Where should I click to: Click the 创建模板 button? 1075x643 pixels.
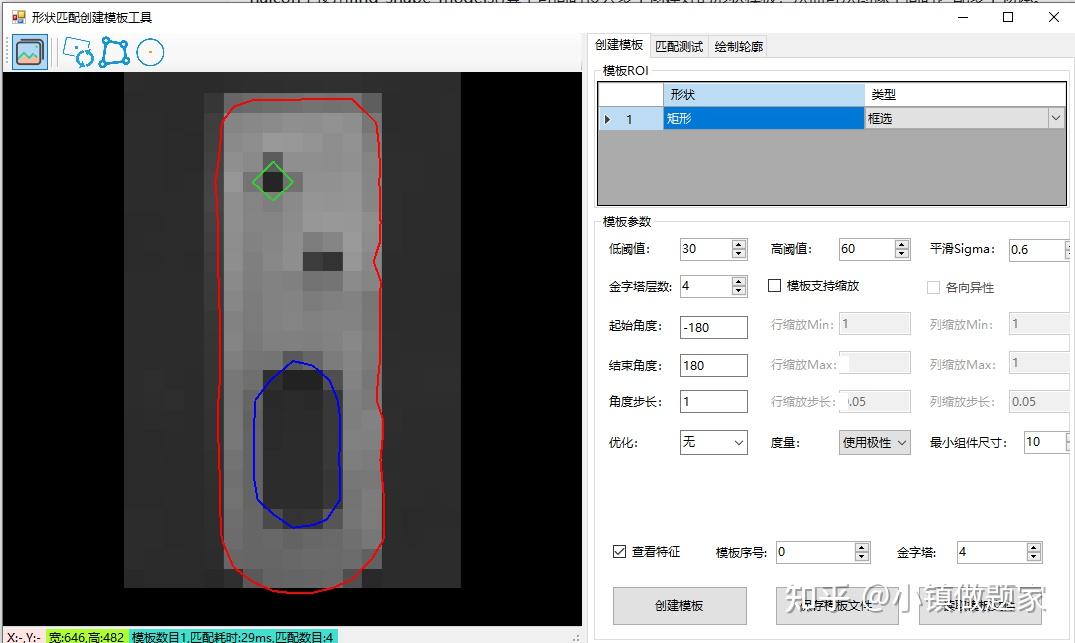click(x=678, y=605)
